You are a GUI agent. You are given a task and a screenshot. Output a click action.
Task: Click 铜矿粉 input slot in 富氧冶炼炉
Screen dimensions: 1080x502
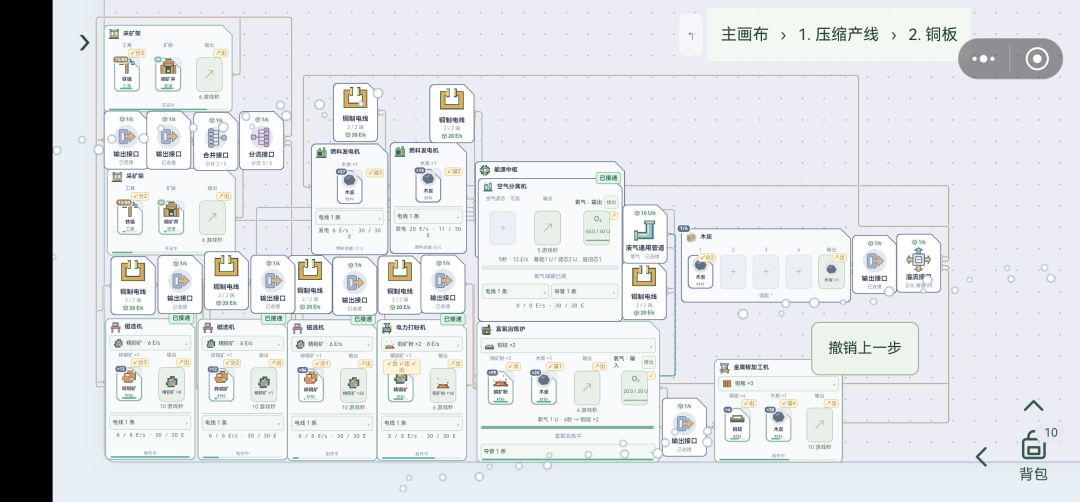coord(500,386)
